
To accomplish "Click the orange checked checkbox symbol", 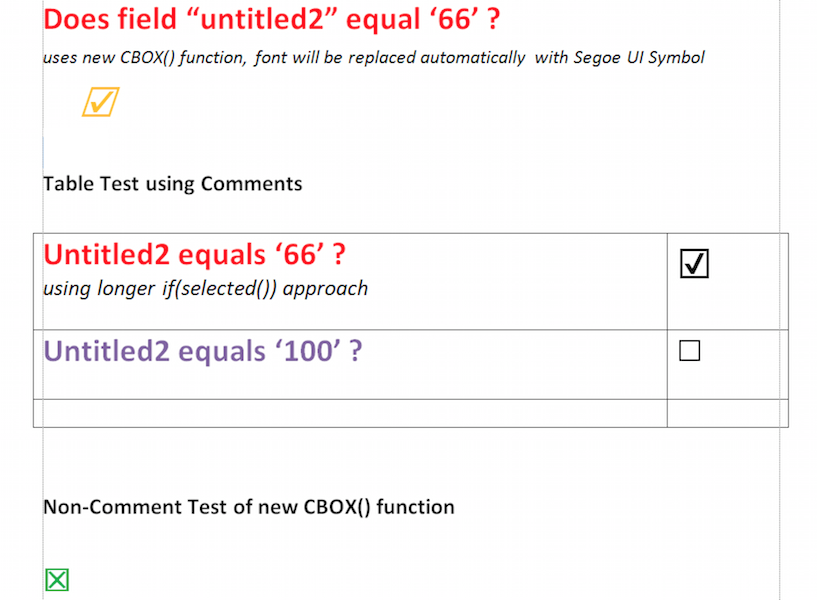I will [x=101, y=102].
